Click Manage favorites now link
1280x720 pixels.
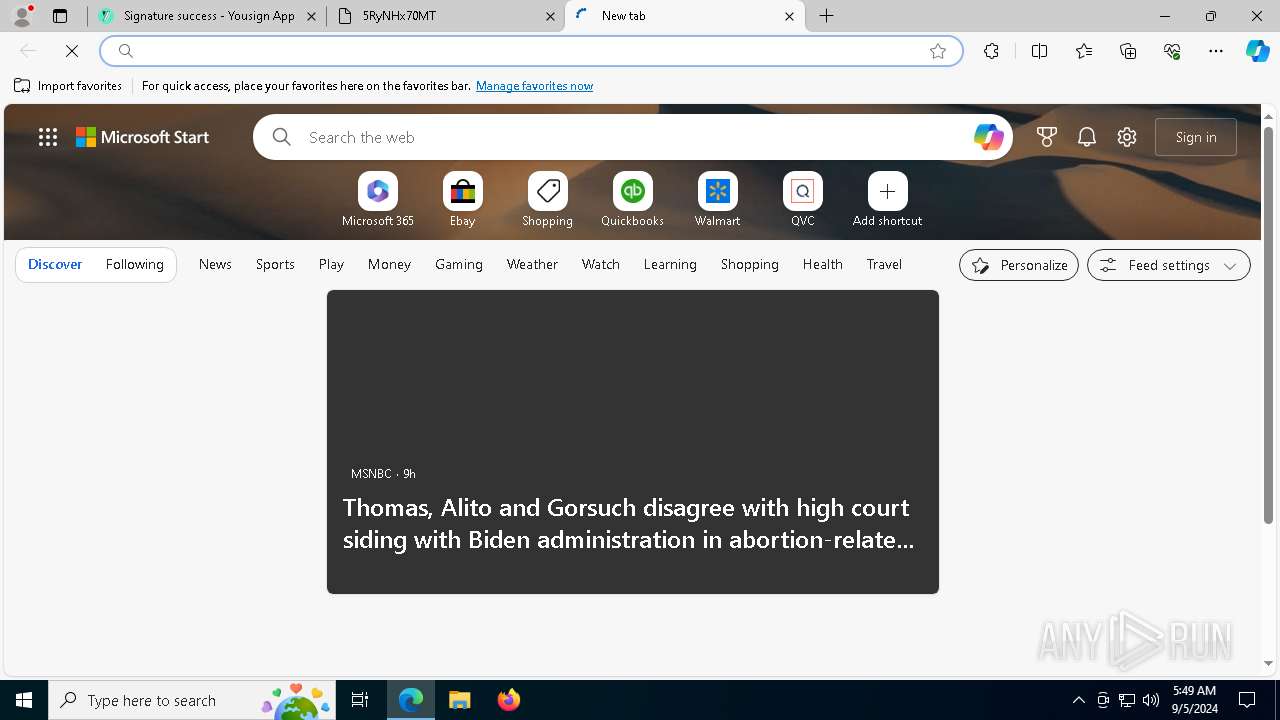tap(534, 86)
